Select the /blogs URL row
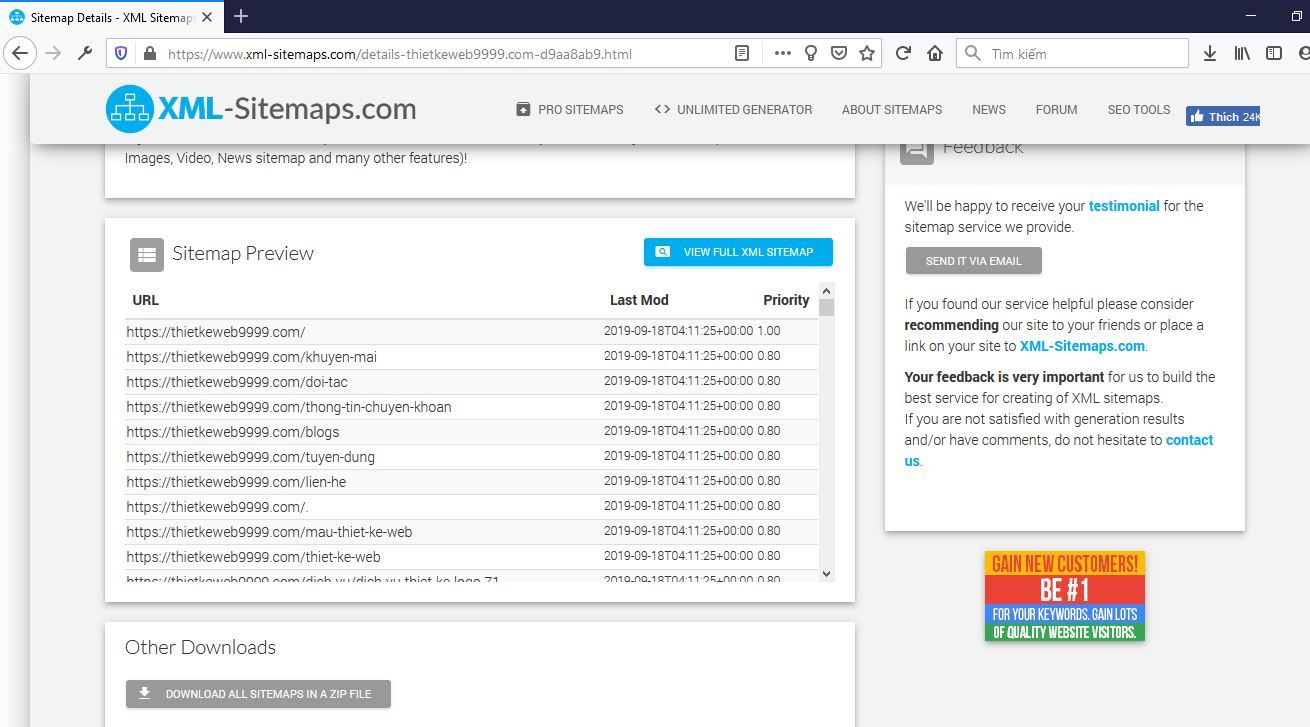Viewport: 1310px width, 727px height. coord(233,432)
